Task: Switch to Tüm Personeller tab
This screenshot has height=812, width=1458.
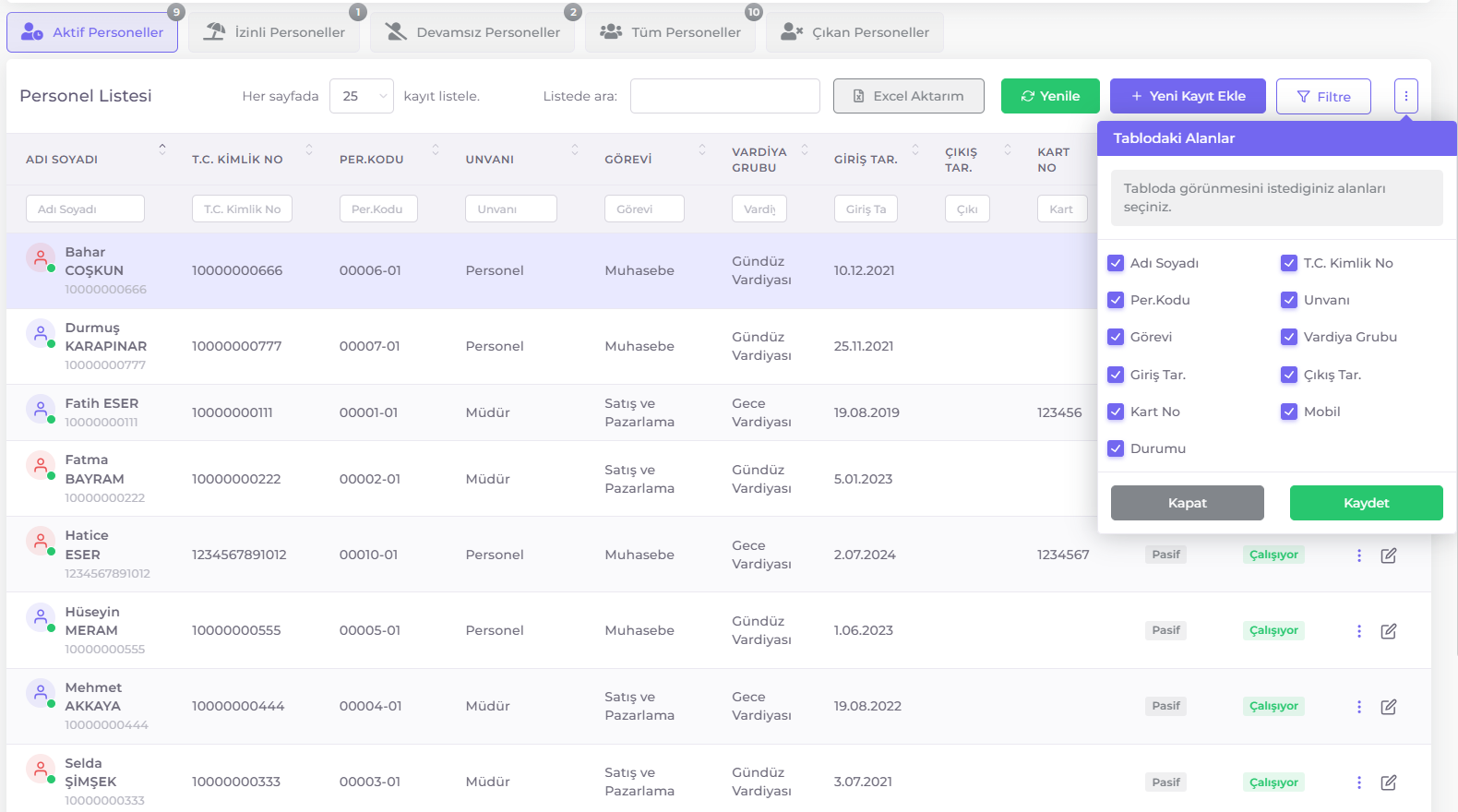Action: tap(670, 32)
